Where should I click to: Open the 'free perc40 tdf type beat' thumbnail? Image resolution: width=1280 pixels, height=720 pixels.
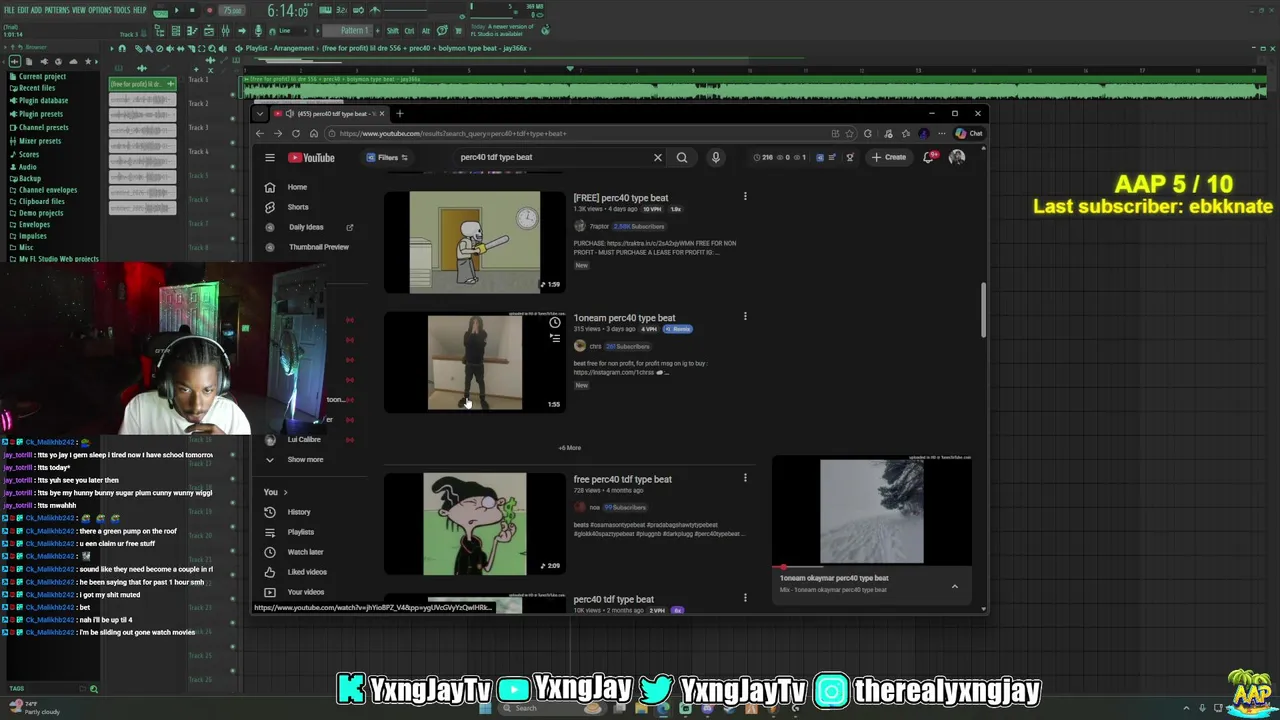[x=475, y=524]
